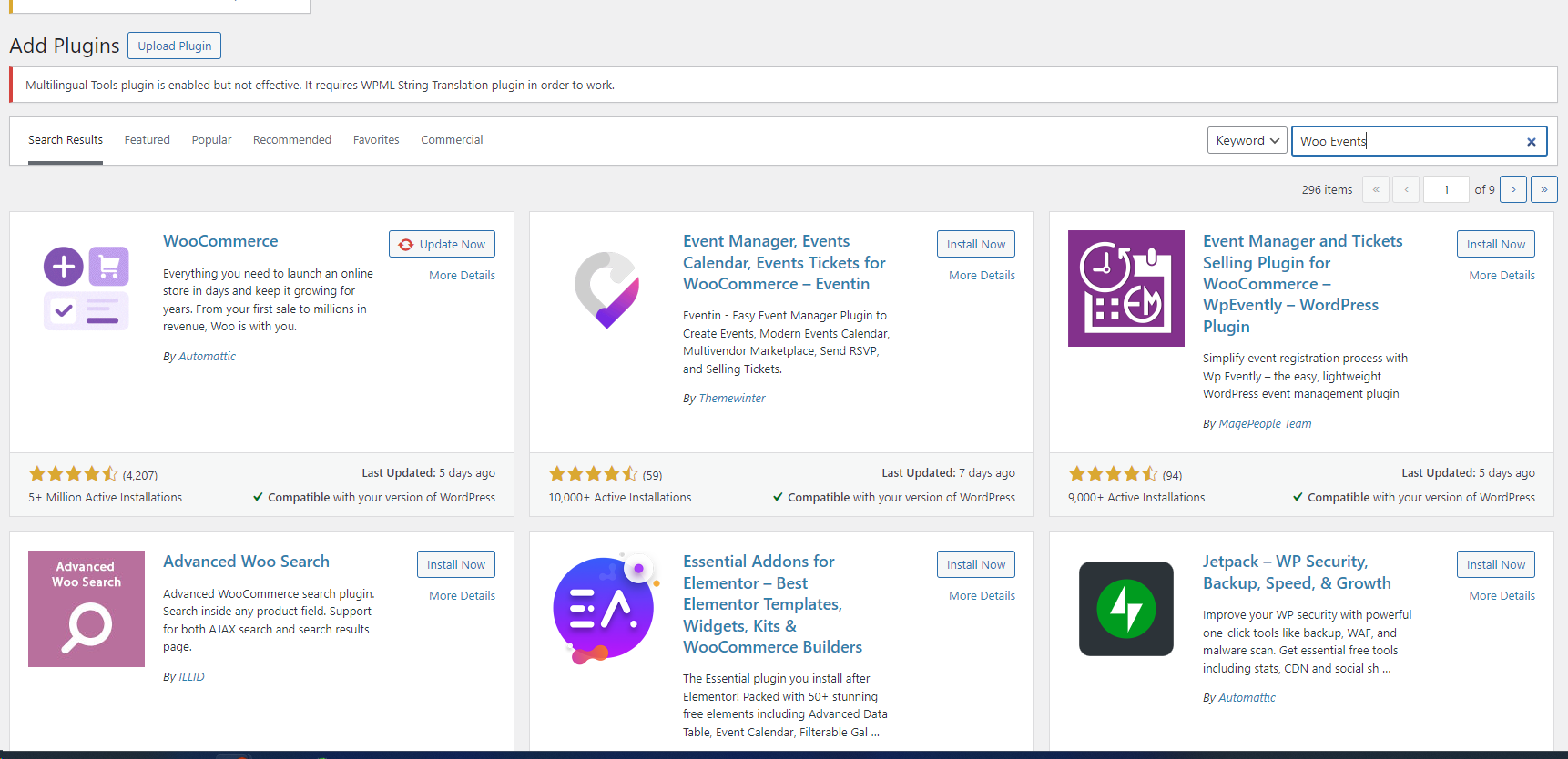Switch to the Recommended tab

[x=292, y=140]
